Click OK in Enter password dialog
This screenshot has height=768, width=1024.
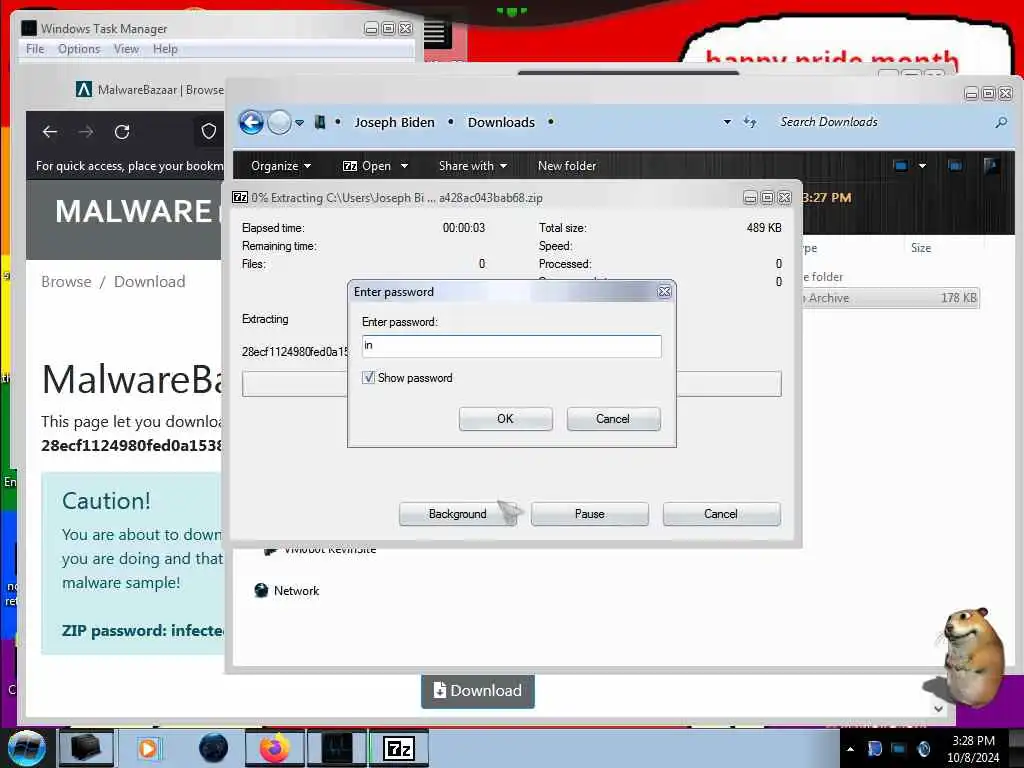pos(505,419)
